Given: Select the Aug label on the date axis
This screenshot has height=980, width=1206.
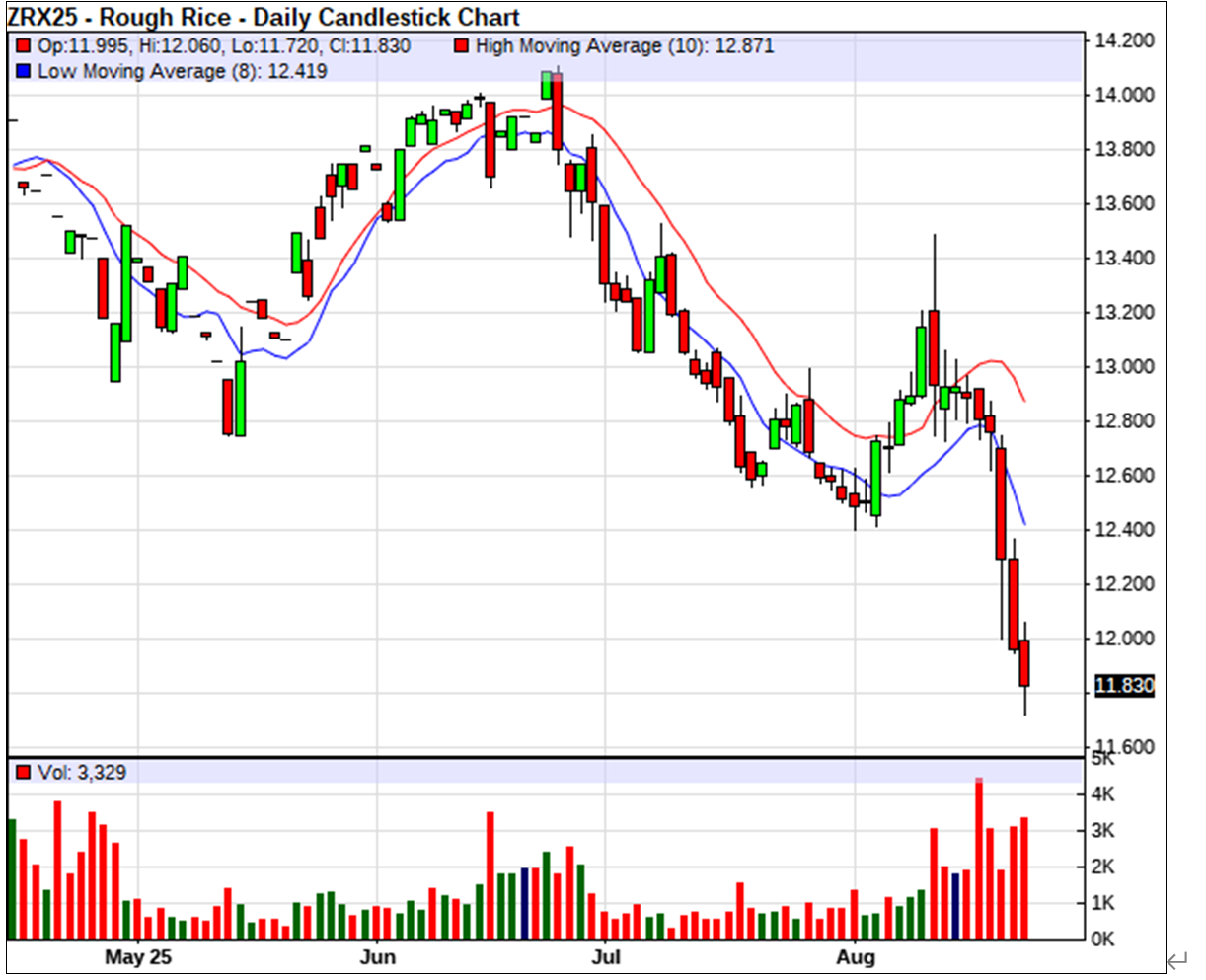Looking at the screenshot, I should point(855,958).
